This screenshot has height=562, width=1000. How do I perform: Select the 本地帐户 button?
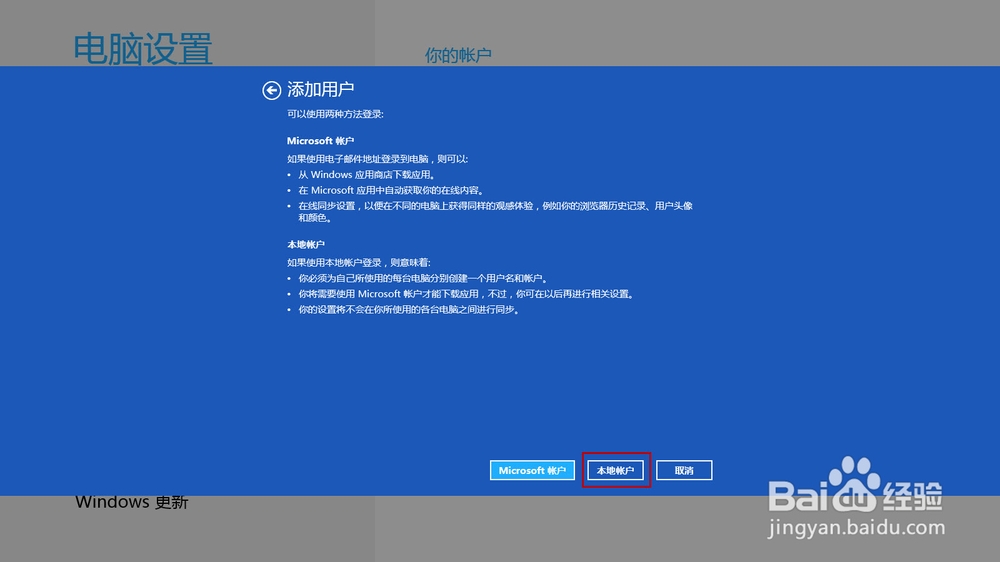(615, 470)
